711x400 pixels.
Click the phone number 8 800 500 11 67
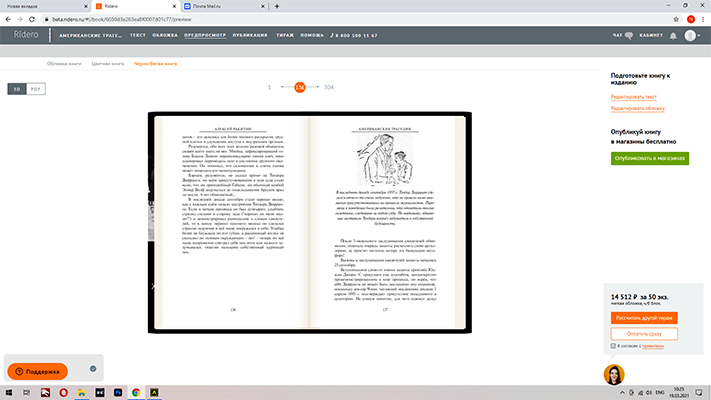point(356,35)
